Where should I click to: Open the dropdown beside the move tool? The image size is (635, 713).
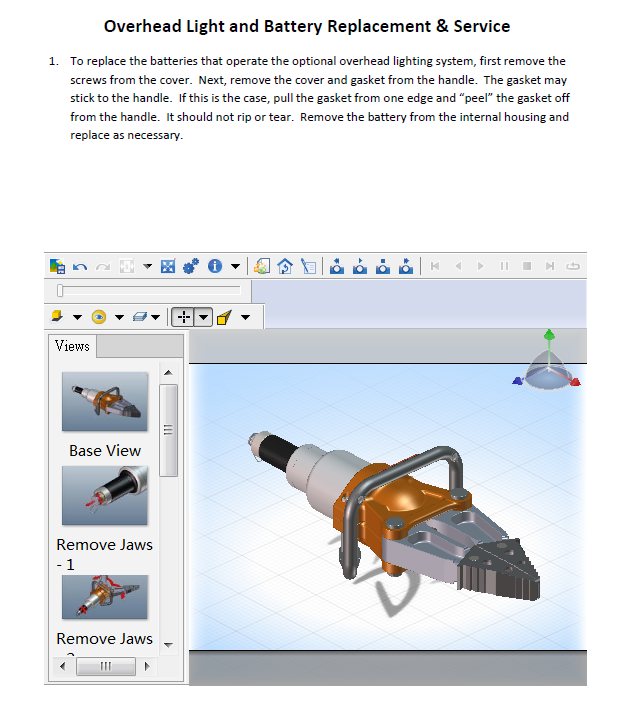coord(203,317)
